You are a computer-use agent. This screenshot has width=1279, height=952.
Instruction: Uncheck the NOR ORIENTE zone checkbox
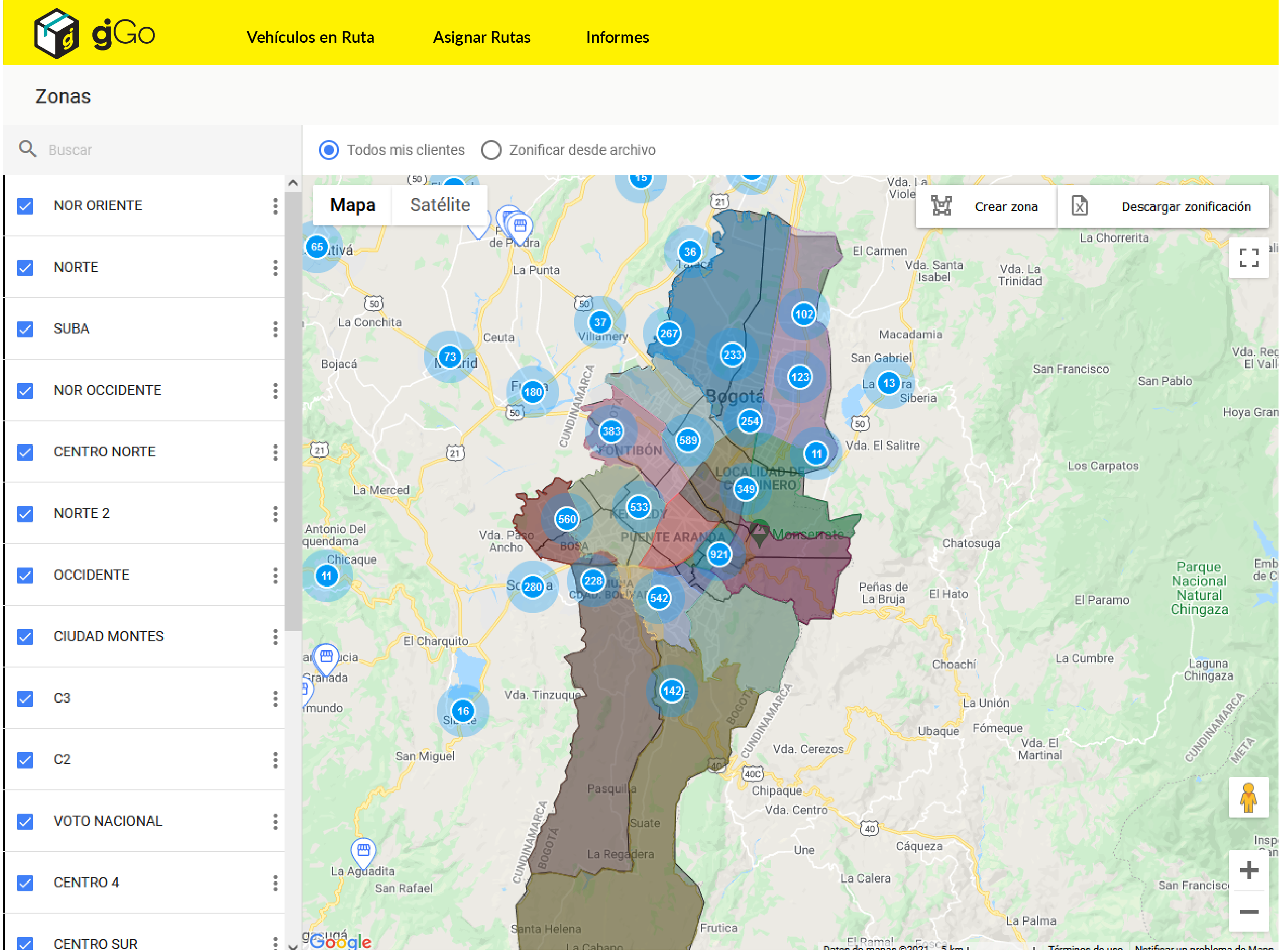[x=25, y=206]
